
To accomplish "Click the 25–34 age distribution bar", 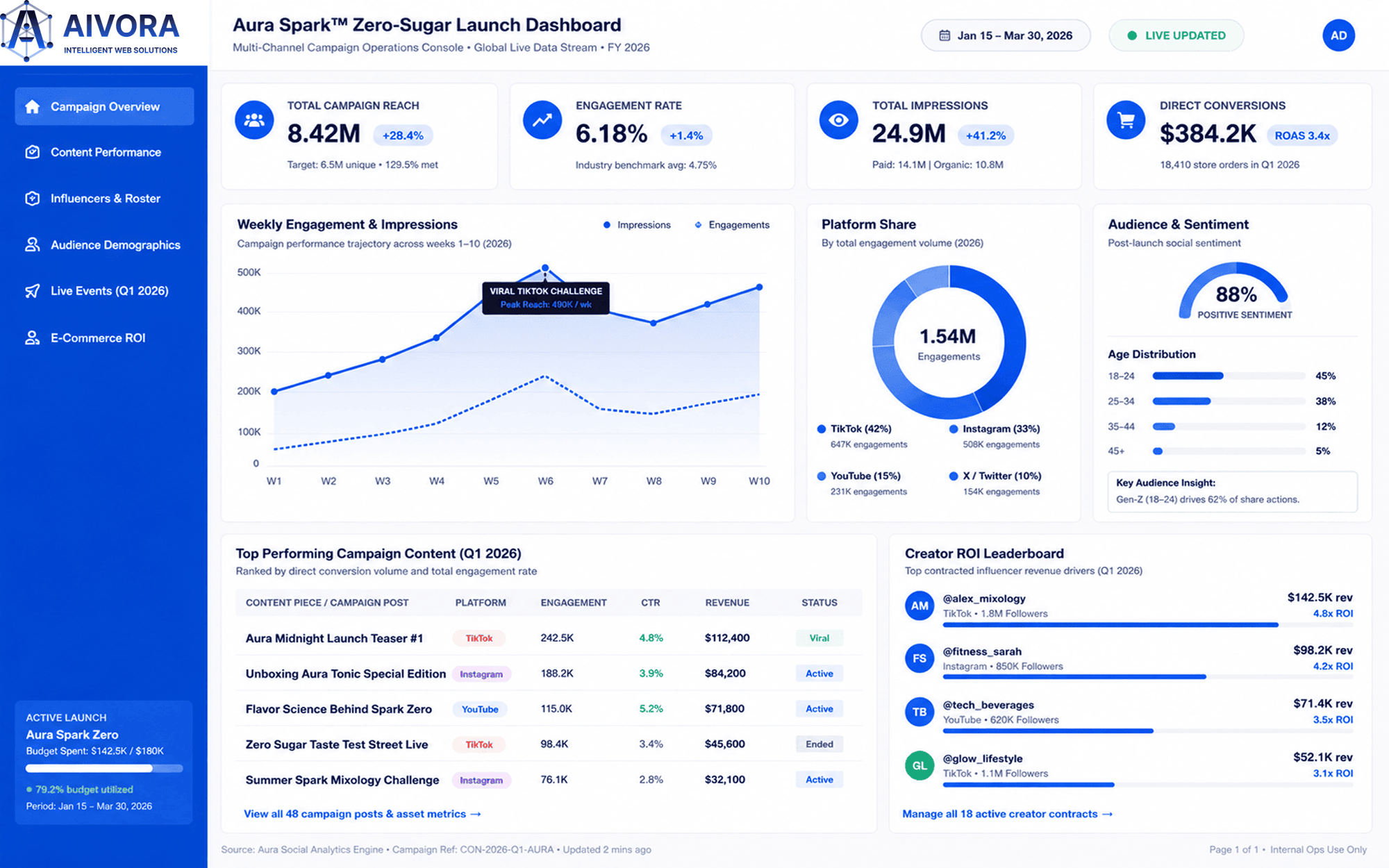I will pyautogui.click(x=1229, y=401).
